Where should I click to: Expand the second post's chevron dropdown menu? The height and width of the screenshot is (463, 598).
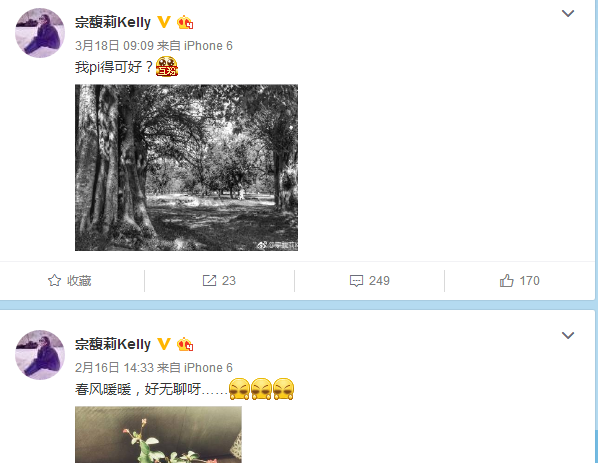click(568, 336)
